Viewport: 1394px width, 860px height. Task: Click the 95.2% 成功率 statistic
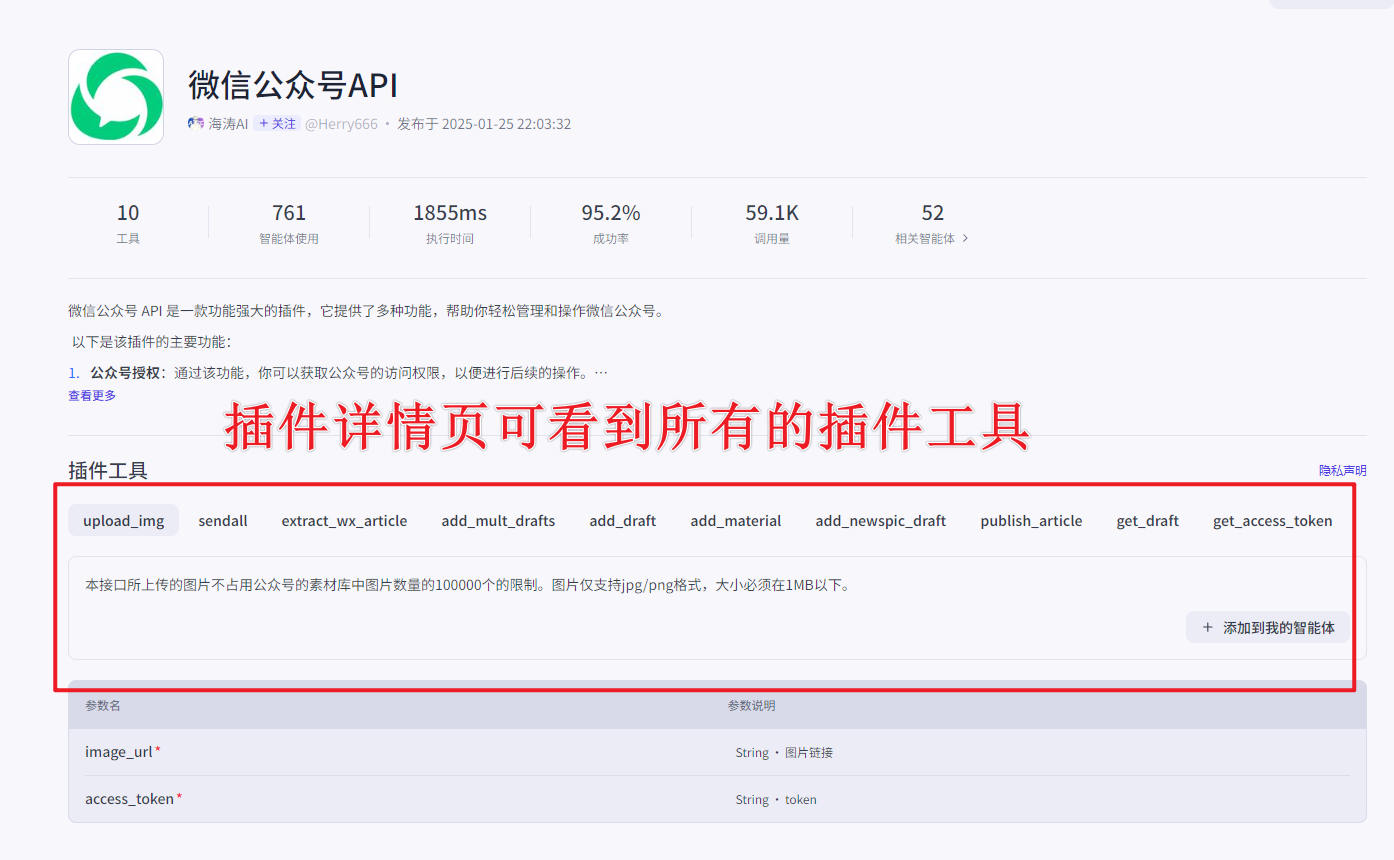pos(611,224)
